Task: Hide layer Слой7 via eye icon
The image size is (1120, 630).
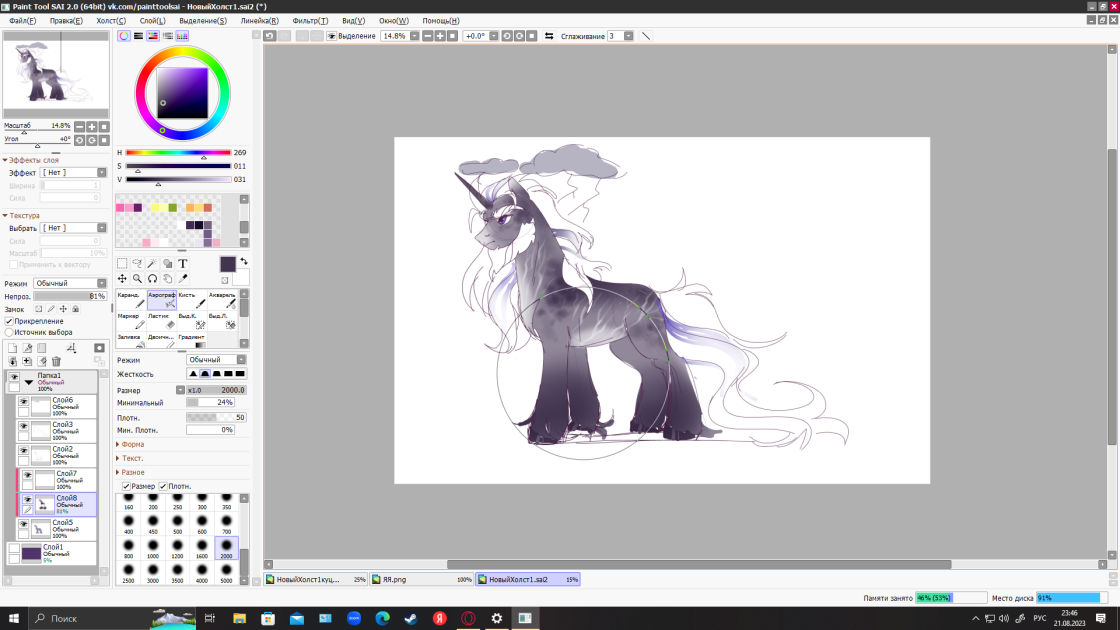Action: coord(27,475)
